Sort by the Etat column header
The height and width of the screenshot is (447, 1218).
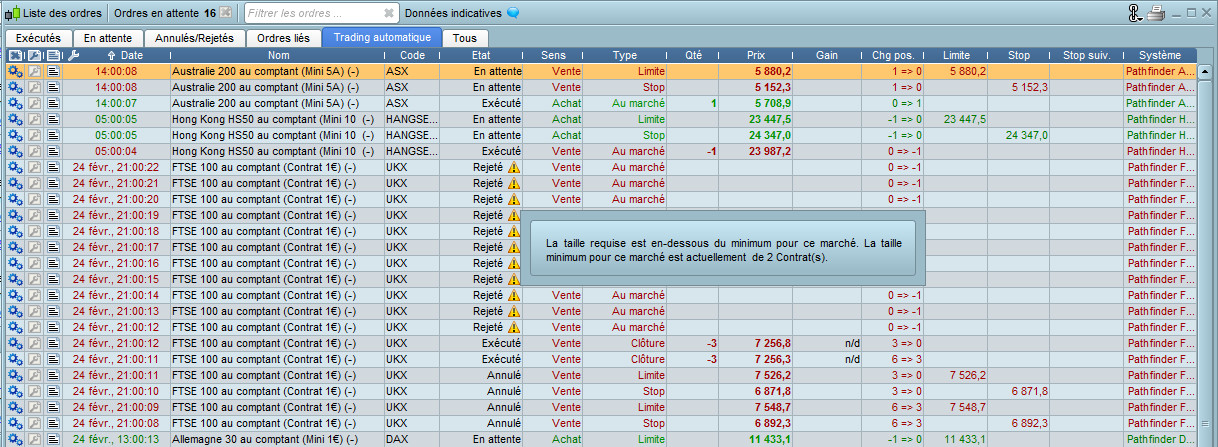coord(481,55)
